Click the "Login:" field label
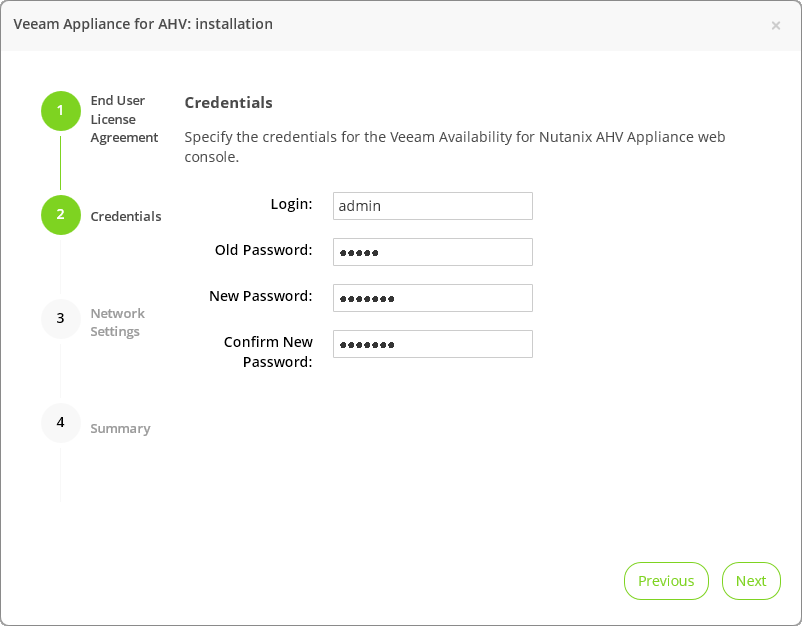 (x=291, y=204)
